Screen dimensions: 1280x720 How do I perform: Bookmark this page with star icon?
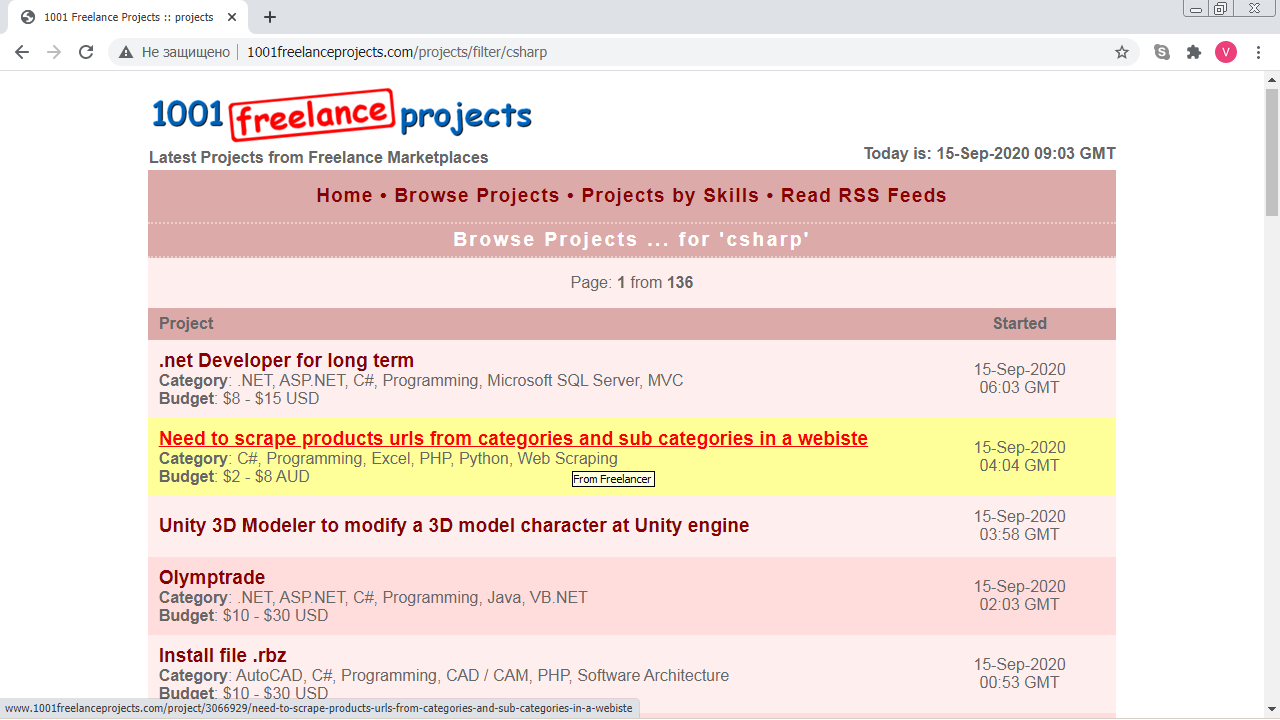[x=1122, y=52]
